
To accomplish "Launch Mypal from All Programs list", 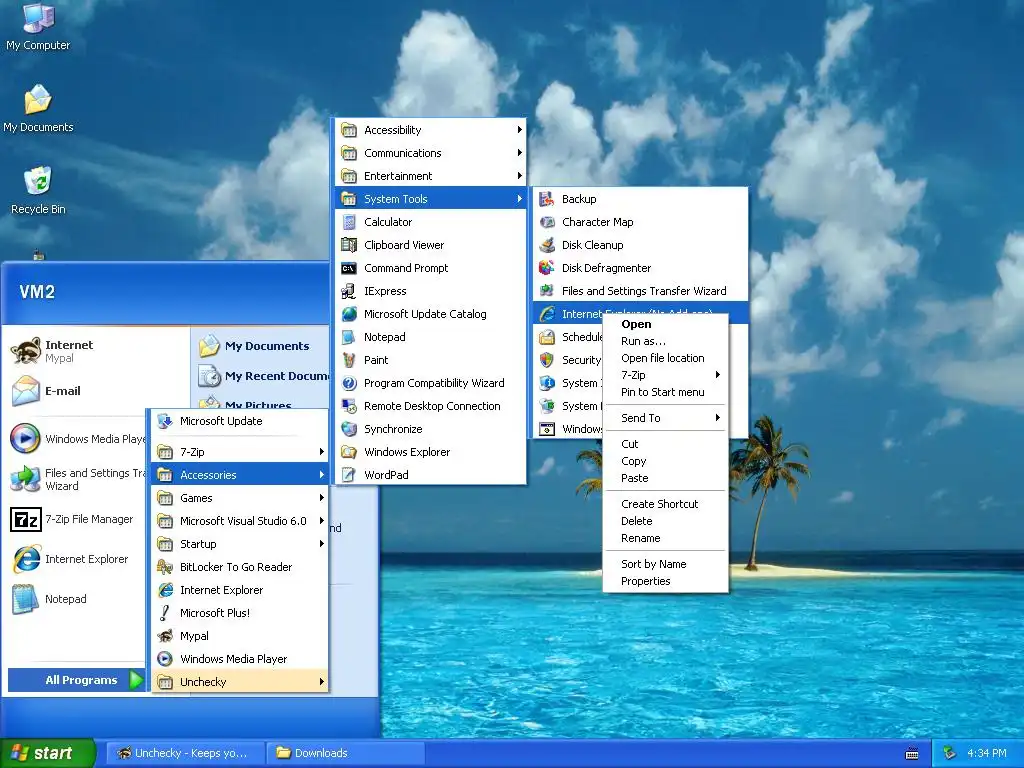I will coord(239,636).
